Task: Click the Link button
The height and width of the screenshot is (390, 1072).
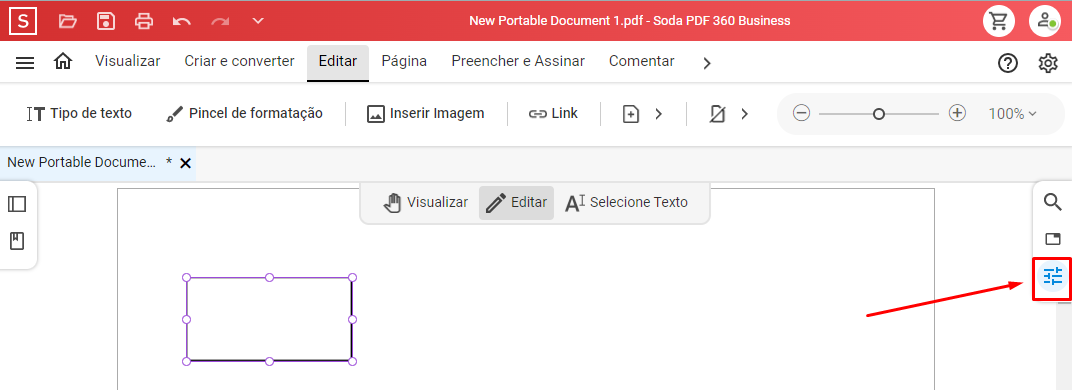Action: tap(553, 114)
